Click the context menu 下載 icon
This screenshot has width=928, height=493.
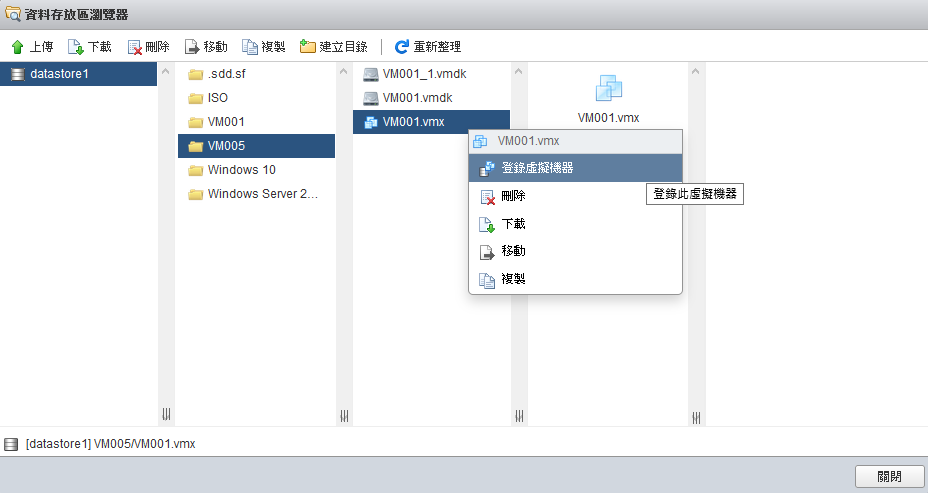[486, 225]
